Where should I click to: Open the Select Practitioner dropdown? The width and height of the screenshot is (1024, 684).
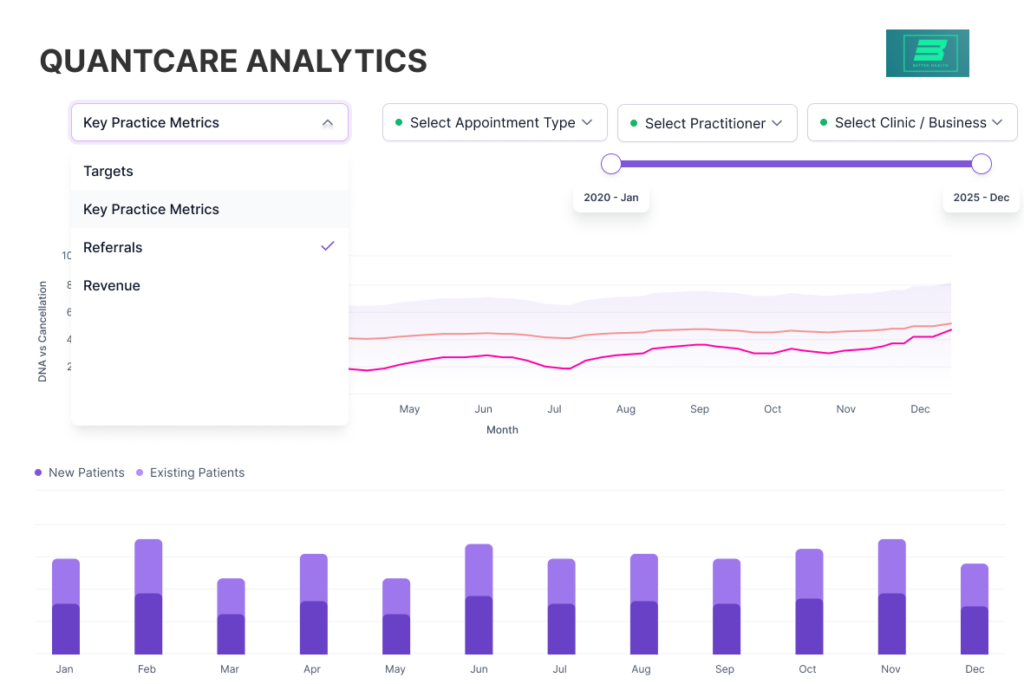(x=707, y=123)
